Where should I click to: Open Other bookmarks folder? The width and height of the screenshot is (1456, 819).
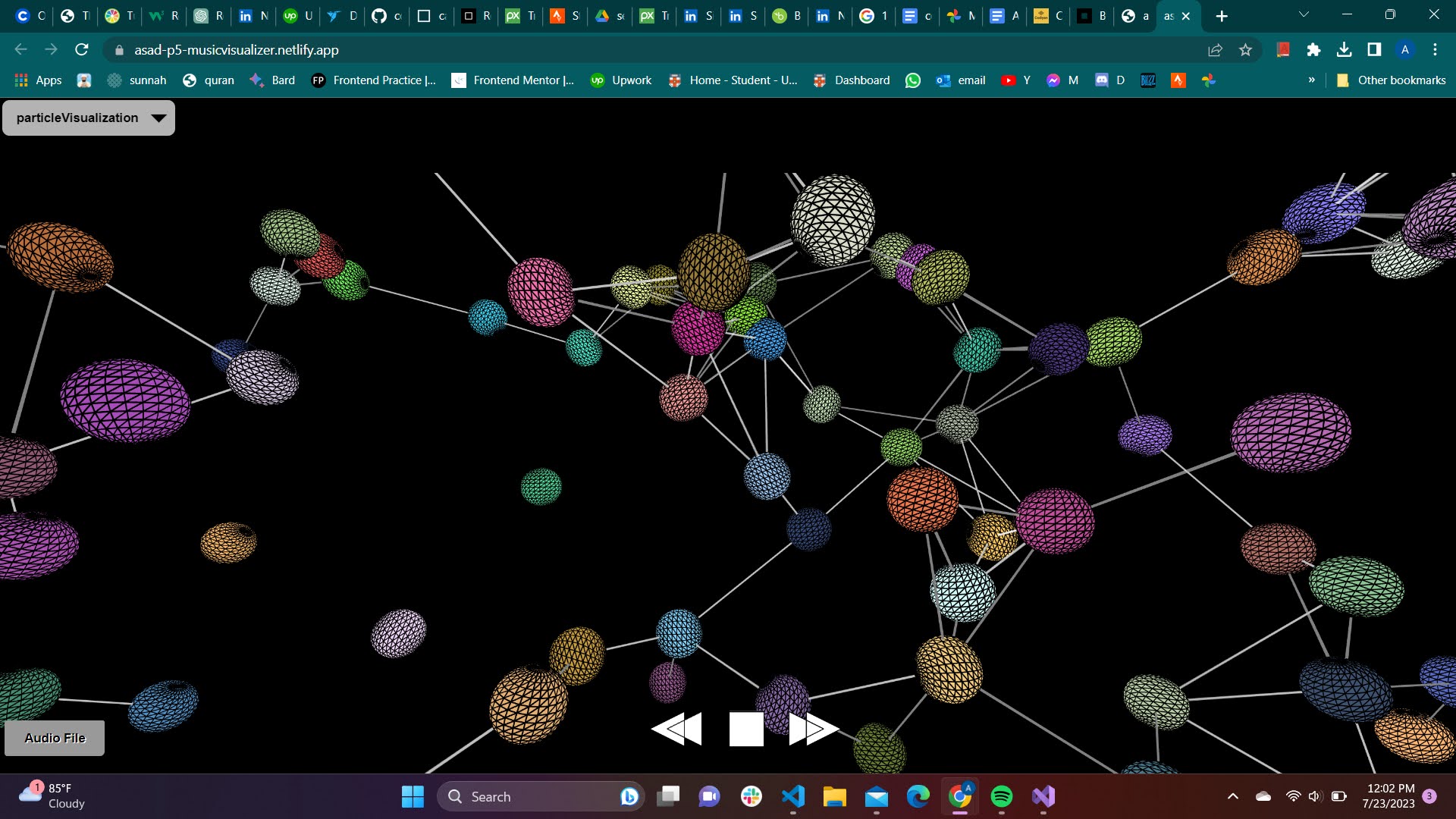1391,80
